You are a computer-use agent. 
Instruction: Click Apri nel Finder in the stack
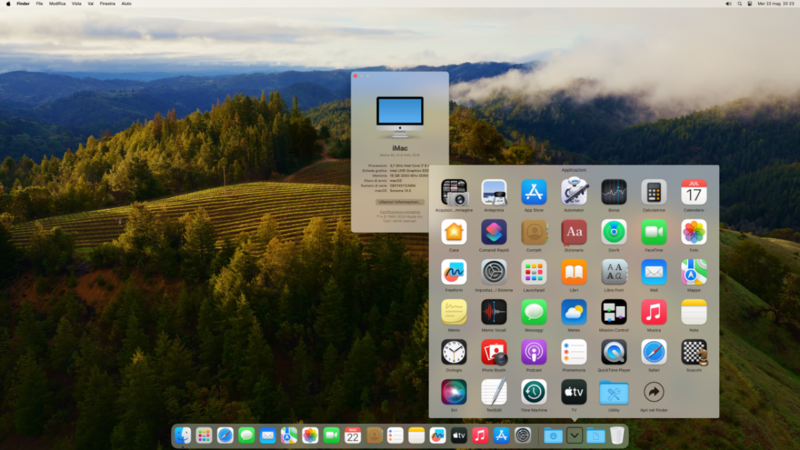pos(654,392)
